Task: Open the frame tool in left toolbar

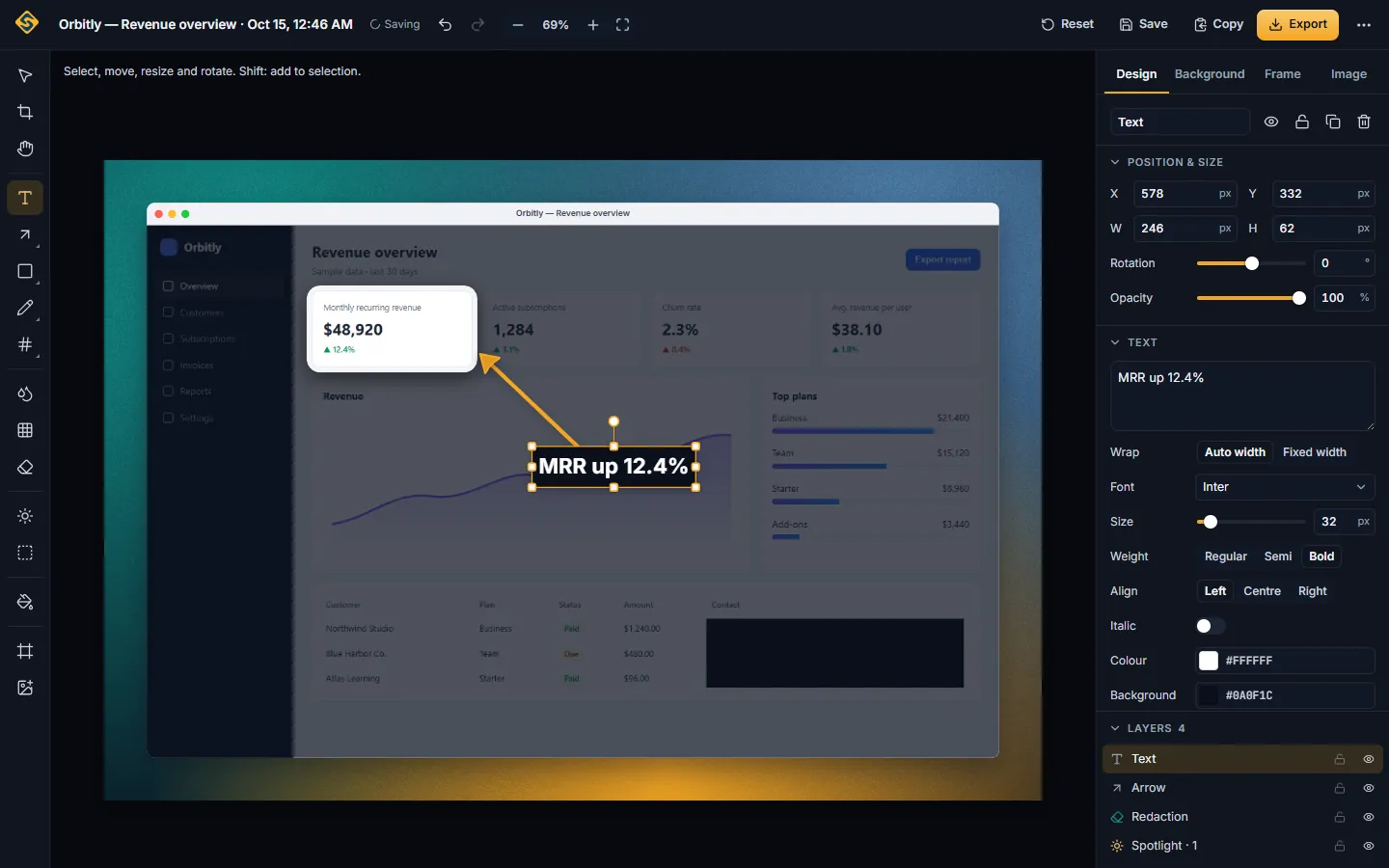Action: pyautogui.click(x=25, y=651)
